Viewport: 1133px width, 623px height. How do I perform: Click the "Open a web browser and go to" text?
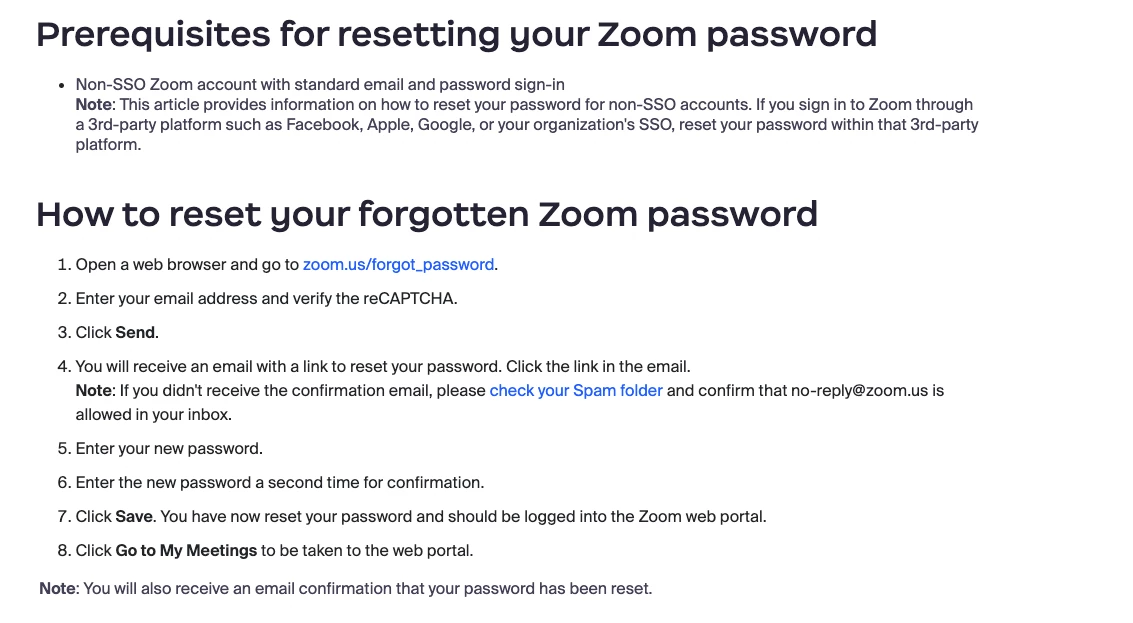click(187, 265)
